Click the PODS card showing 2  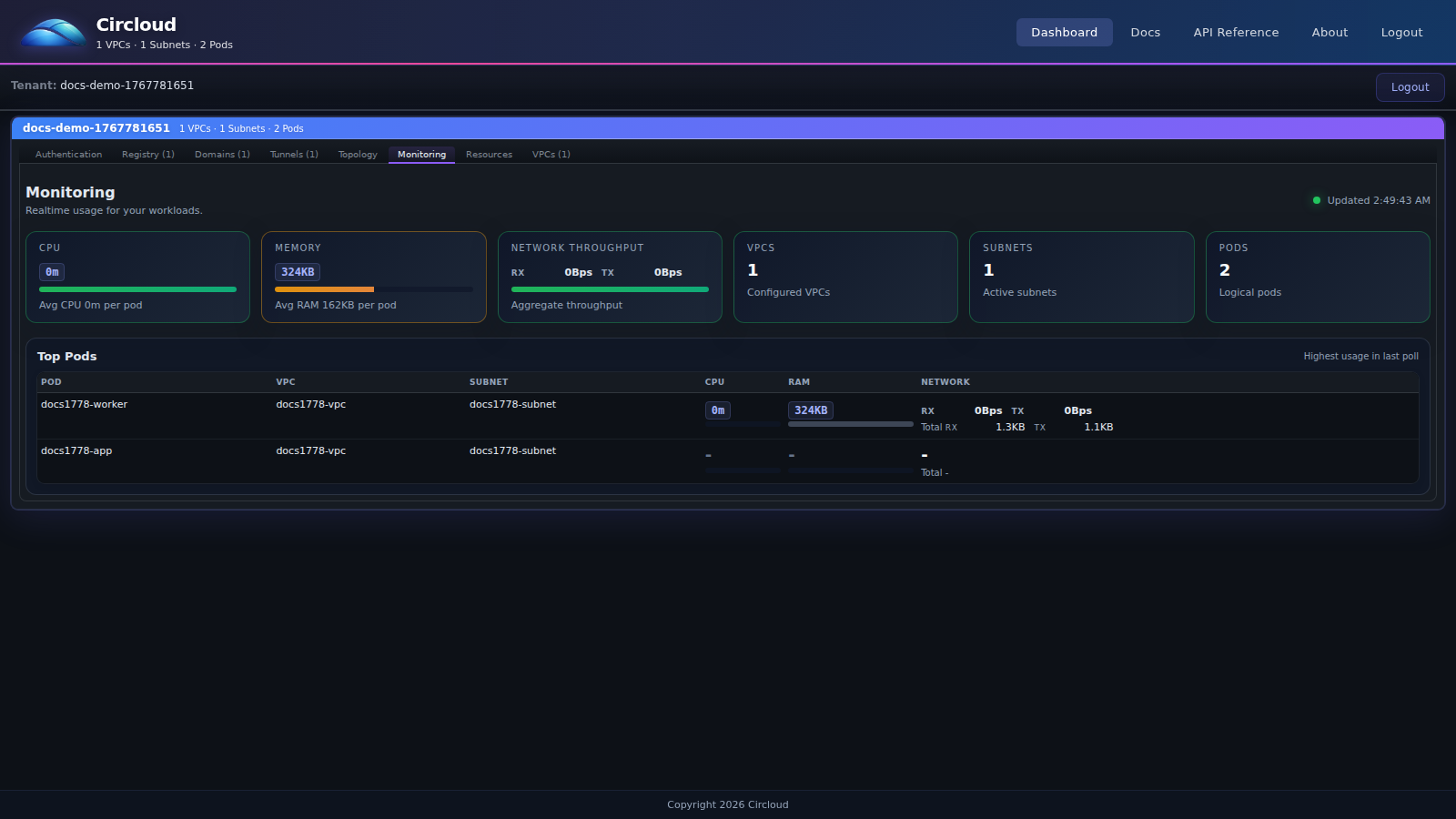pos(1317,277)
